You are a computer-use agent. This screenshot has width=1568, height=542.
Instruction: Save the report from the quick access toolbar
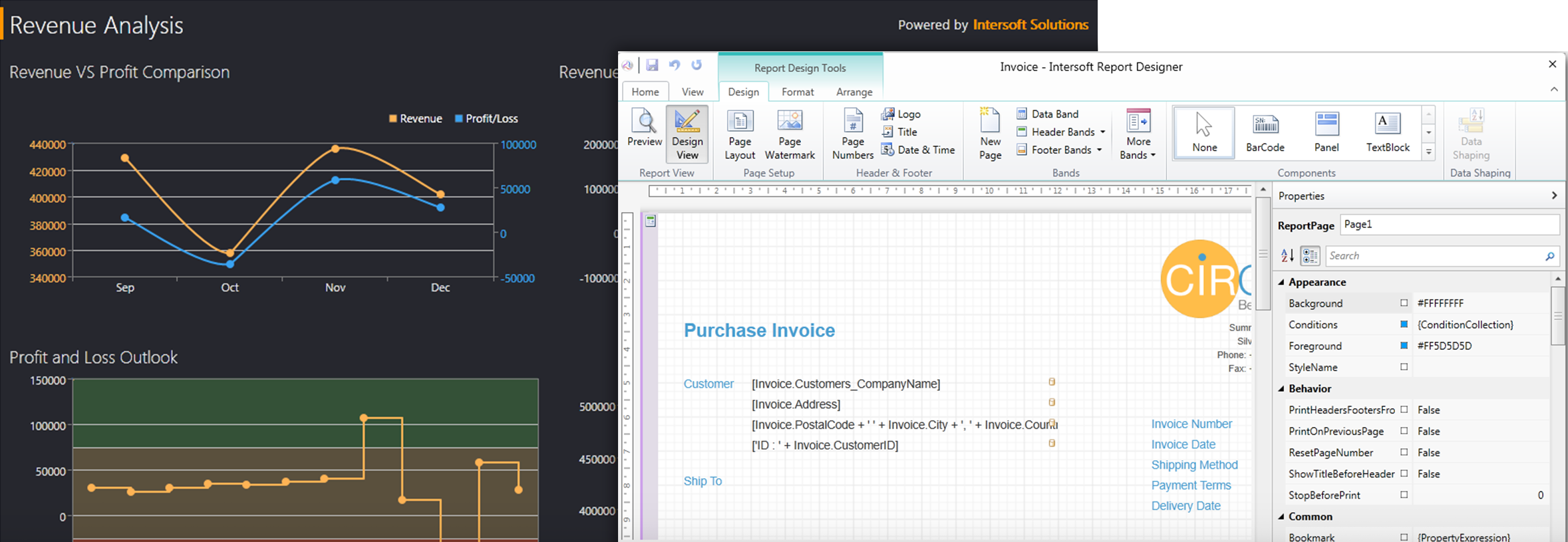652,65
